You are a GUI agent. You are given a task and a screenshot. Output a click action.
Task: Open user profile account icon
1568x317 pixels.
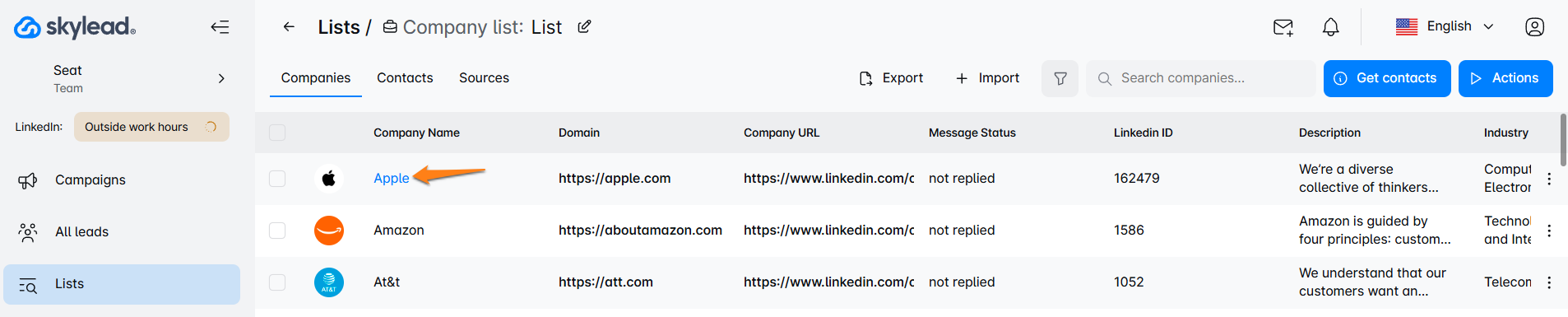(x=1535, y=27)
